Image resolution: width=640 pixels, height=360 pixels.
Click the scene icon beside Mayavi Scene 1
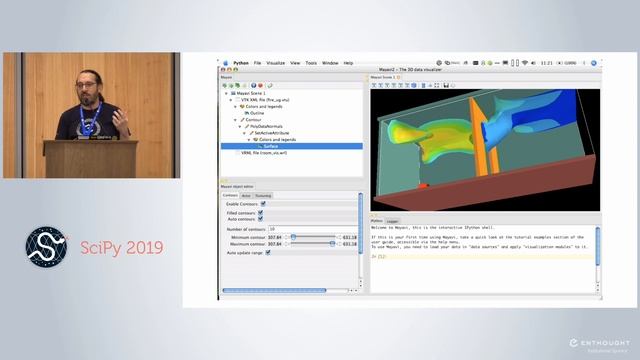click(x=233, y=93)
